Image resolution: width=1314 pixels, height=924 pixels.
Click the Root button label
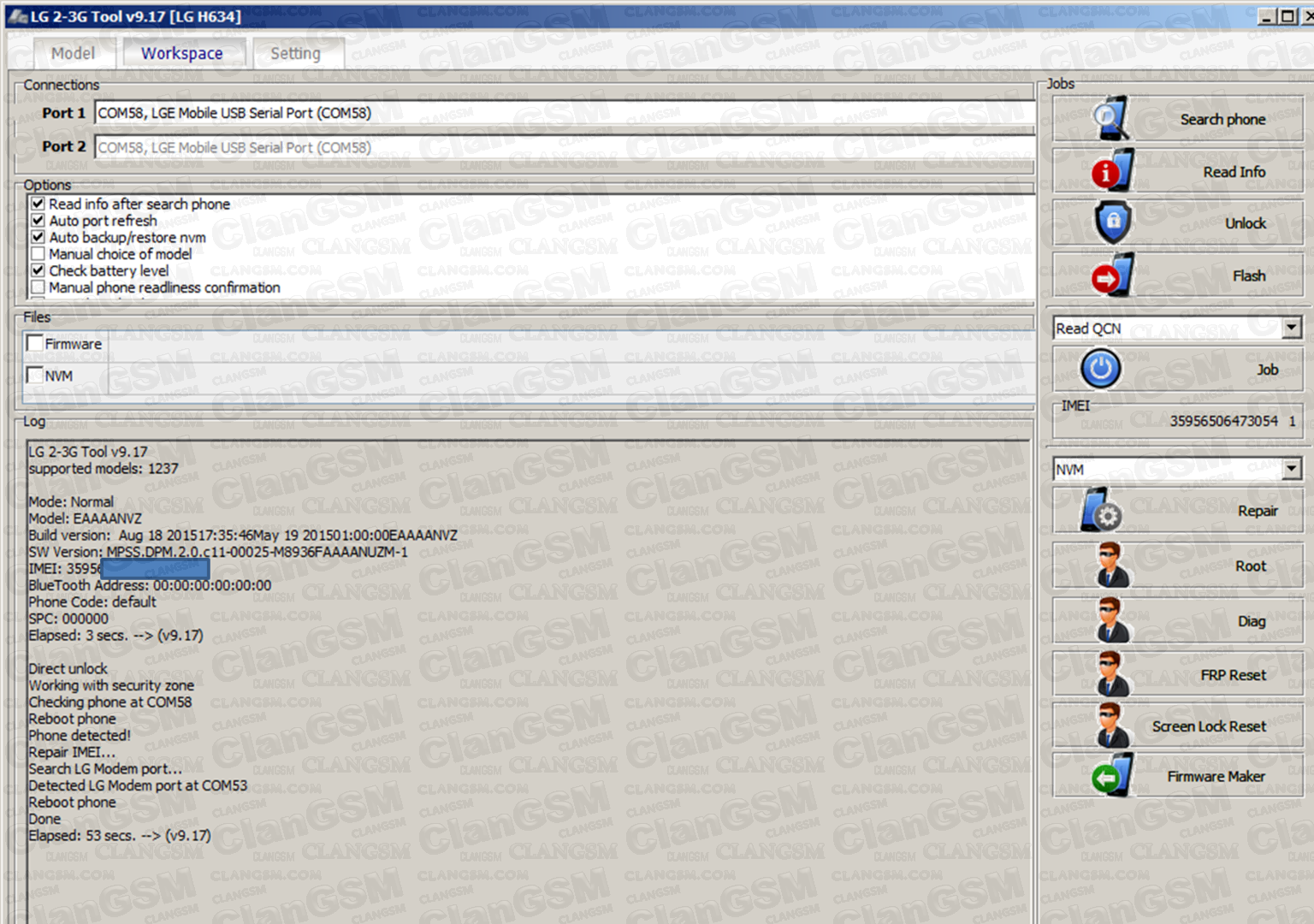coord(1251,566)
